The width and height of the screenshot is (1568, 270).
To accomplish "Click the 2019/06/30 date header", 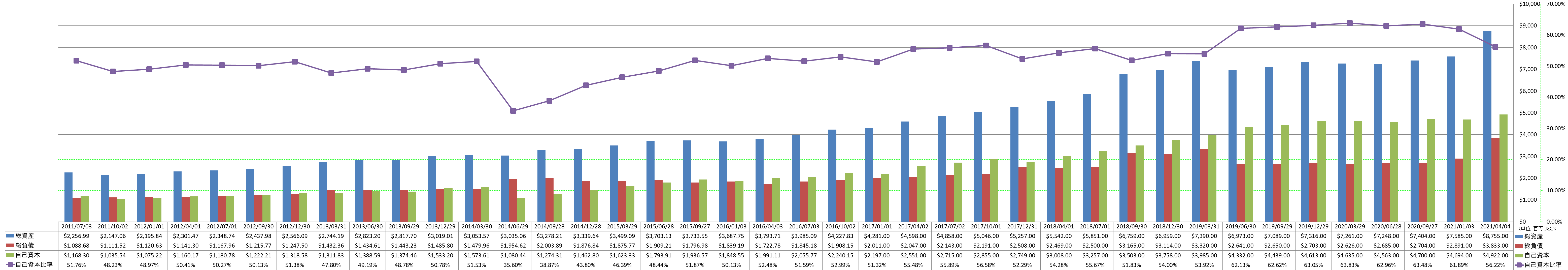I will [x=1241, y=226].
